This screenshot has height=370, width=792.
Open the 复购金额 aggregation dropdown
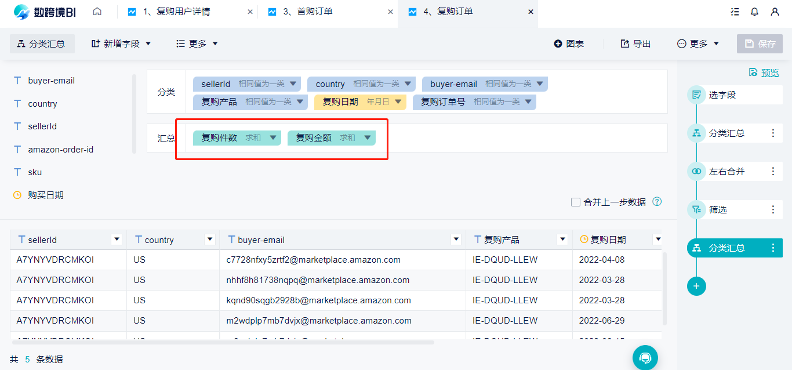click(x=367, y=137)
